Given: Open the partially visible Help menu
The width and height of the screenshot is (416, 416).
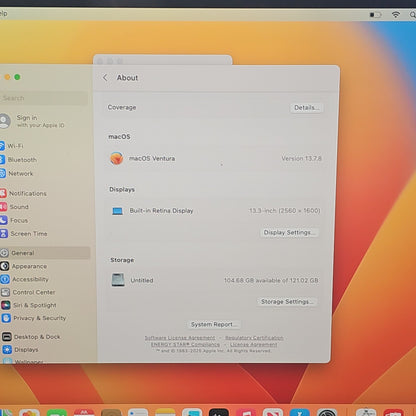Looking at the screenshot, I should pyautogui.click(x=3, y=14).
